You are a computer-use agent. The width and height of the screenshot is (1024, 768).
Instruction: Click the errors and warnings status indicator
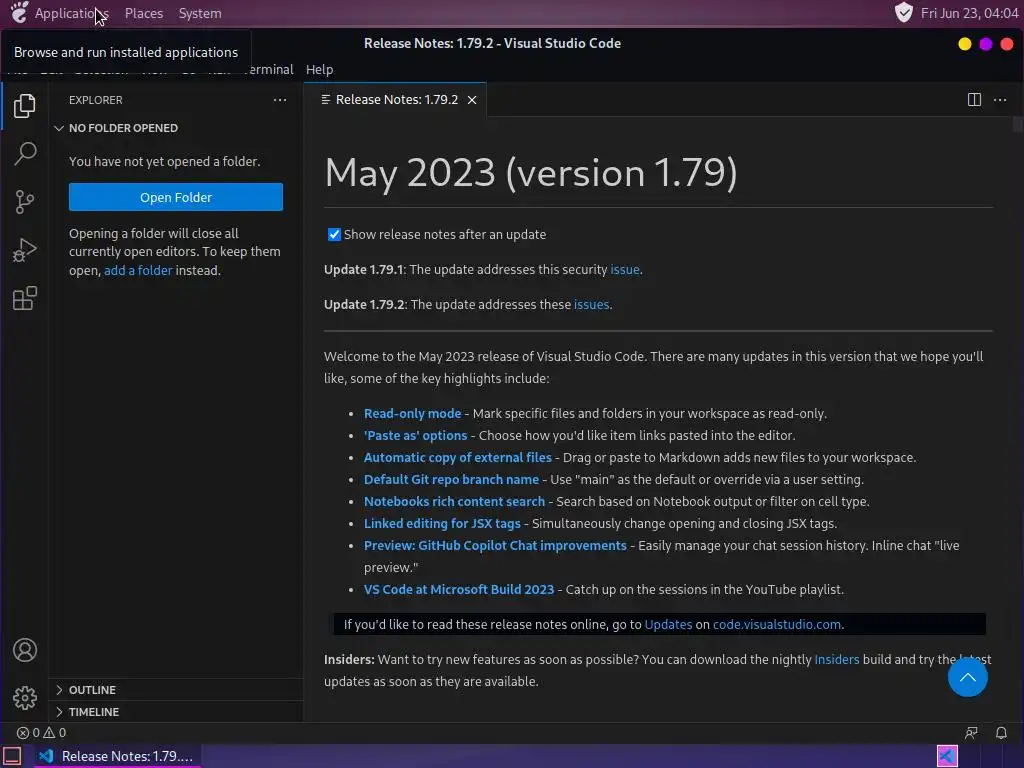(41, 733)
